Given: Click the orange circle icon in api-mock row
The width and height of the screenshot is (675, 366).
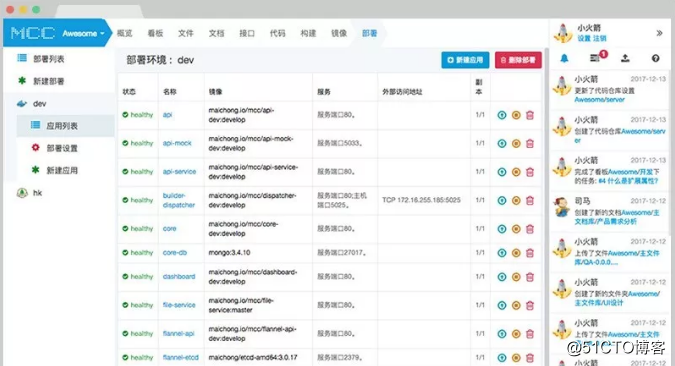Looking at the screenshot, I should pyautogui.click(x=516, y=143).
